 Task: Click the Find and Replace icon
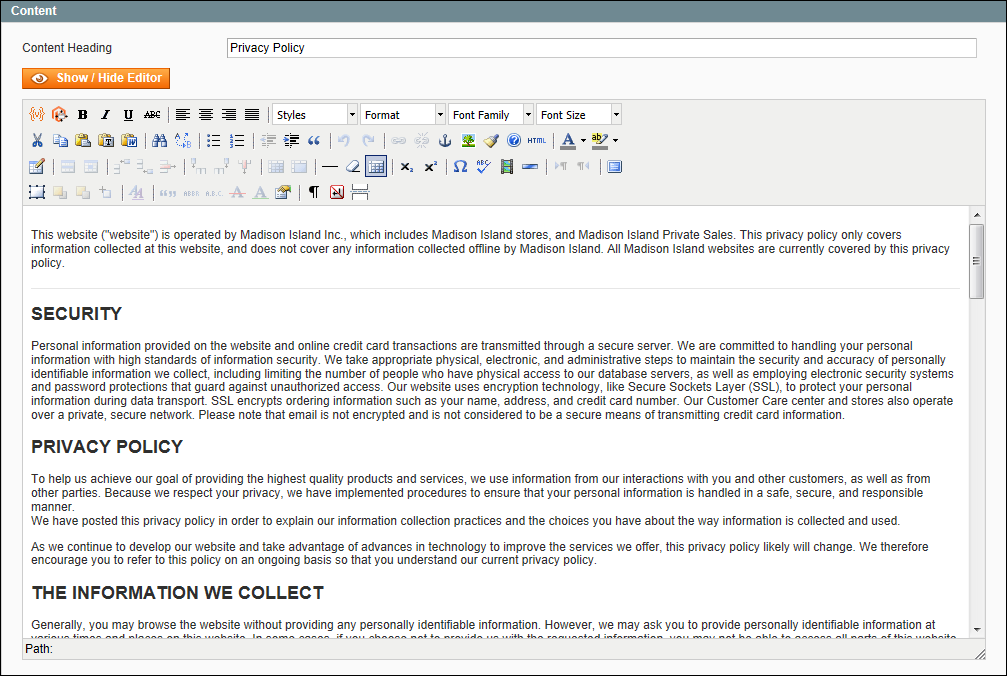[x=183, y=140]
